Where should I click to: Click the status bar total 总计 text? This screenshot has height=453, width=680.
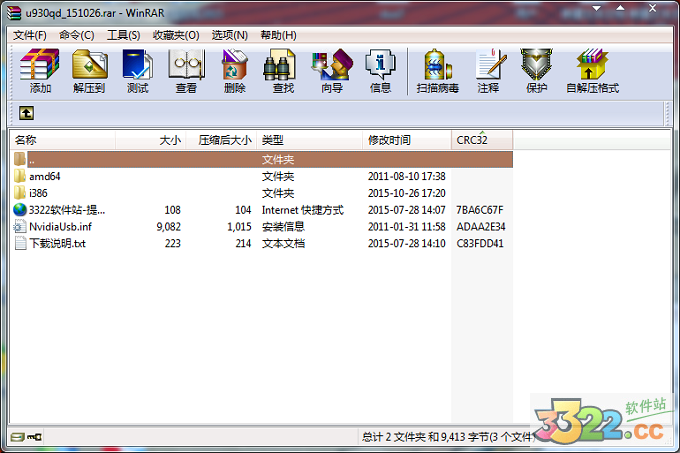point(448,437)
